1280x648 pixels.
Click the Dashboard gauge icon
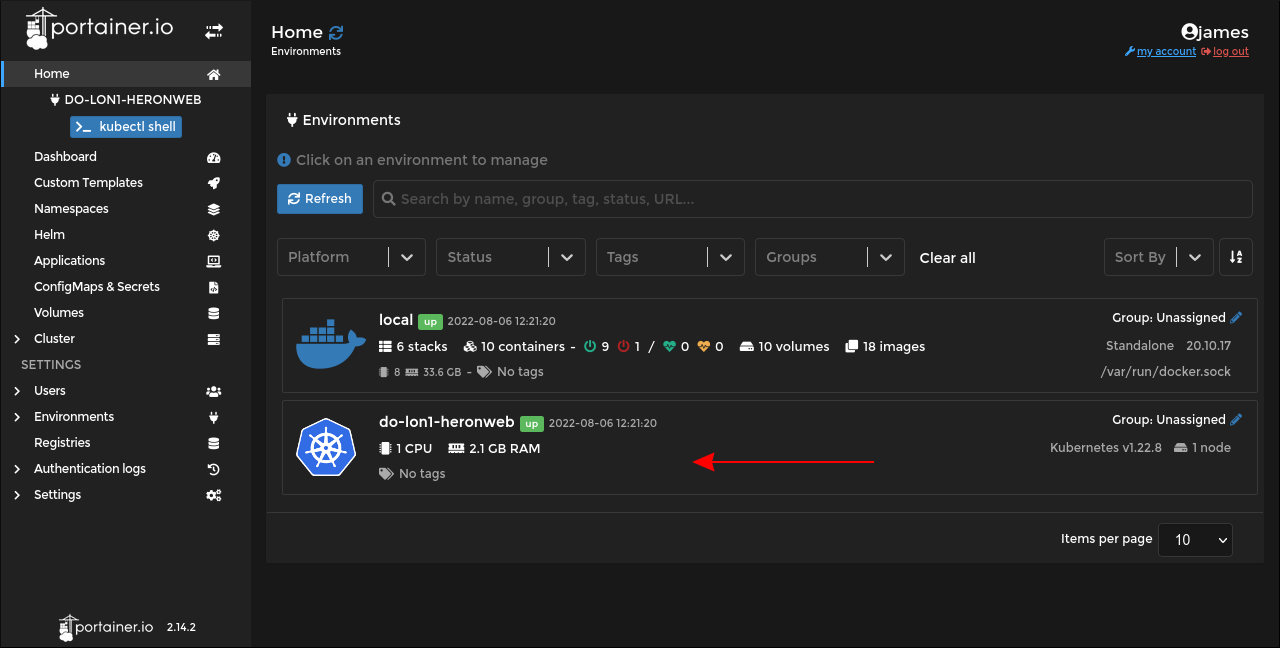point(213,157)
